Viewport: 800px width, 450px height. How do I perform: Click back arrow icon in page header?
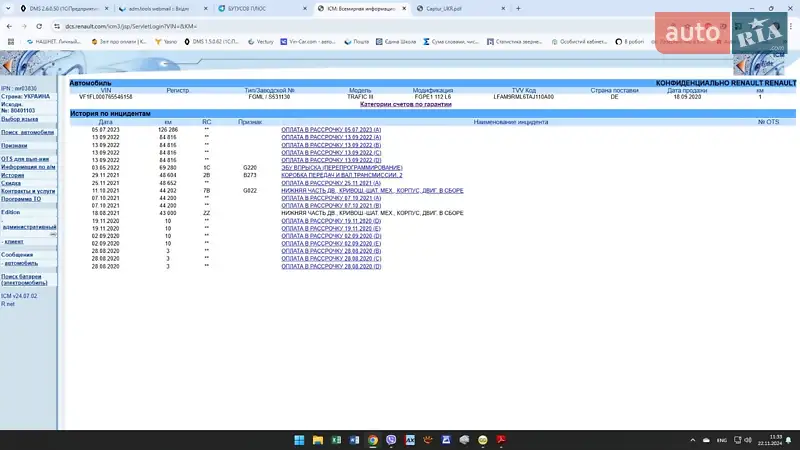coord(7,65)
